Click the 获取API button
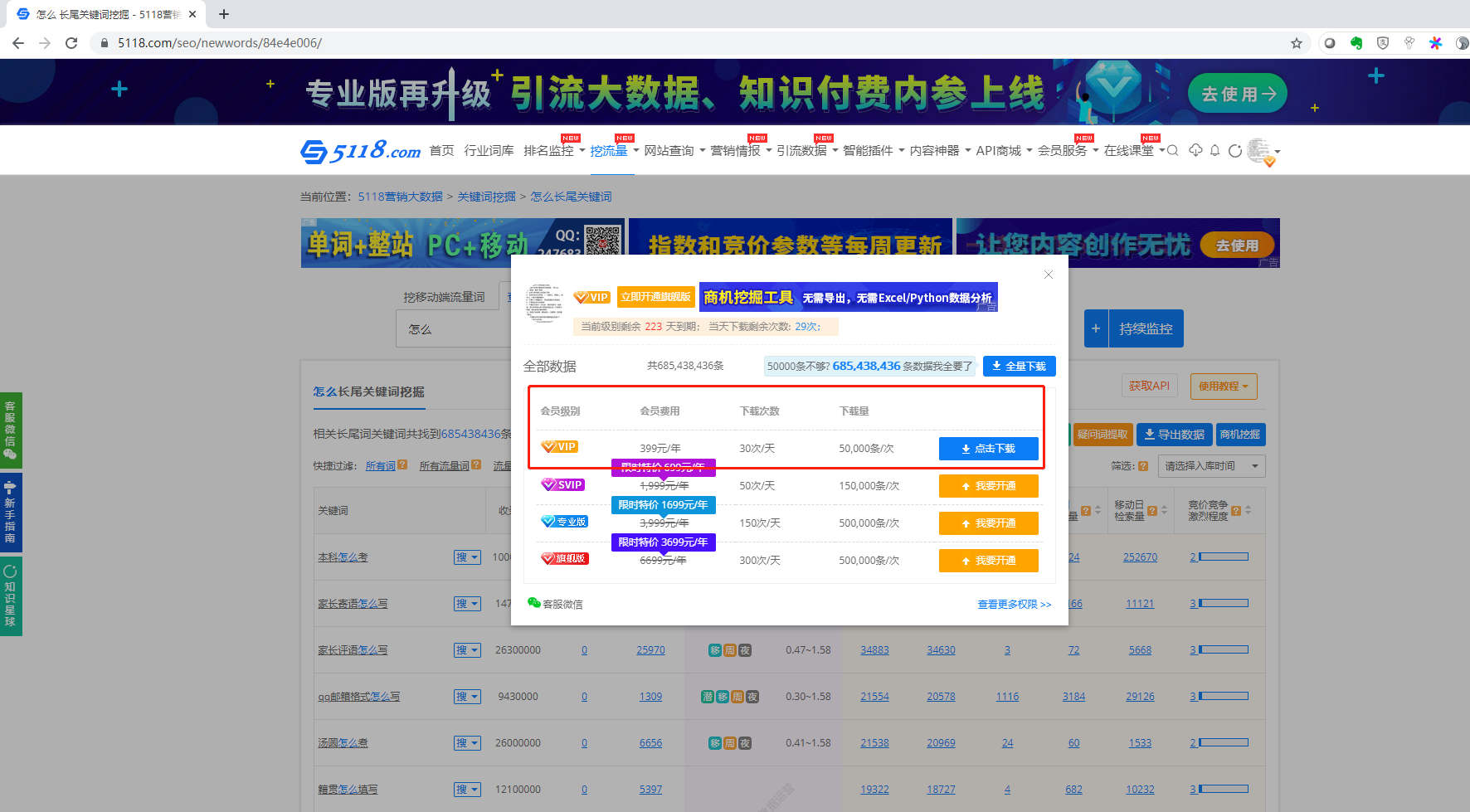 [x=1149, y=386]
